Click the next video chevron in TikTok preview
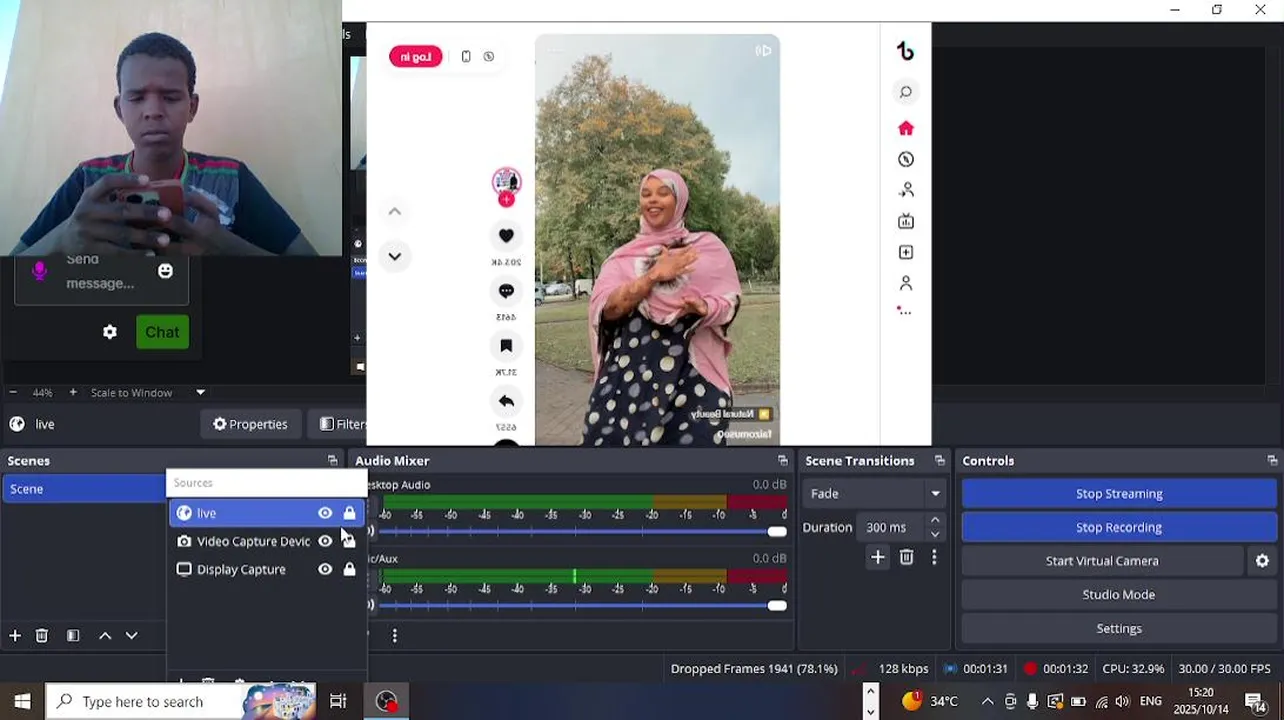This screenshot has width=1284, height=720. click(x=395, y=256)
